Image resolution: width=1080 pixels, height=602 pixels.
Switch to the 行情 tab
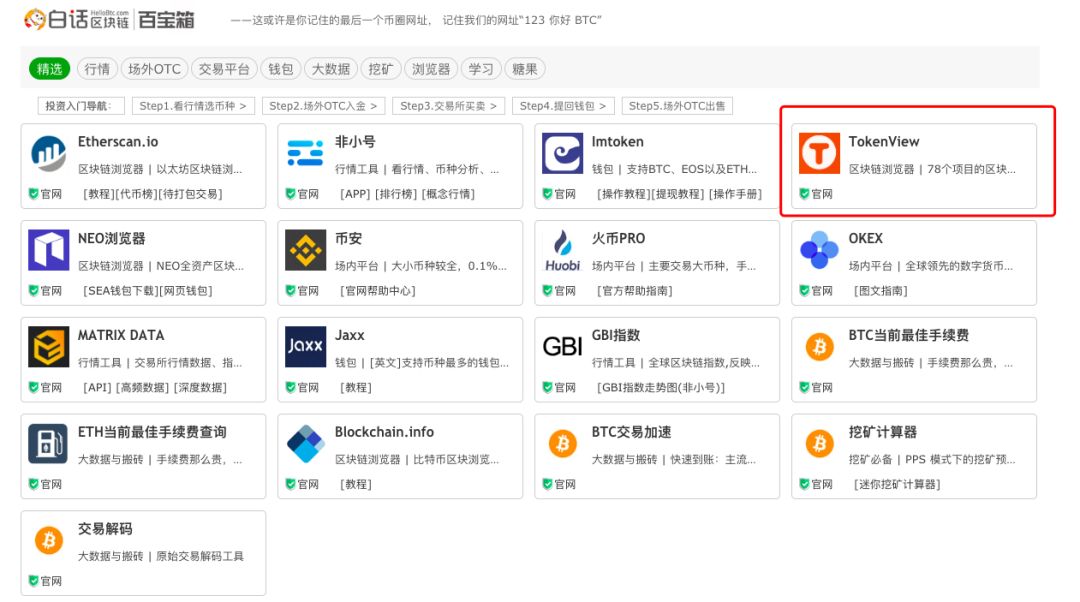pyautogui.click(x=97, y=69)
